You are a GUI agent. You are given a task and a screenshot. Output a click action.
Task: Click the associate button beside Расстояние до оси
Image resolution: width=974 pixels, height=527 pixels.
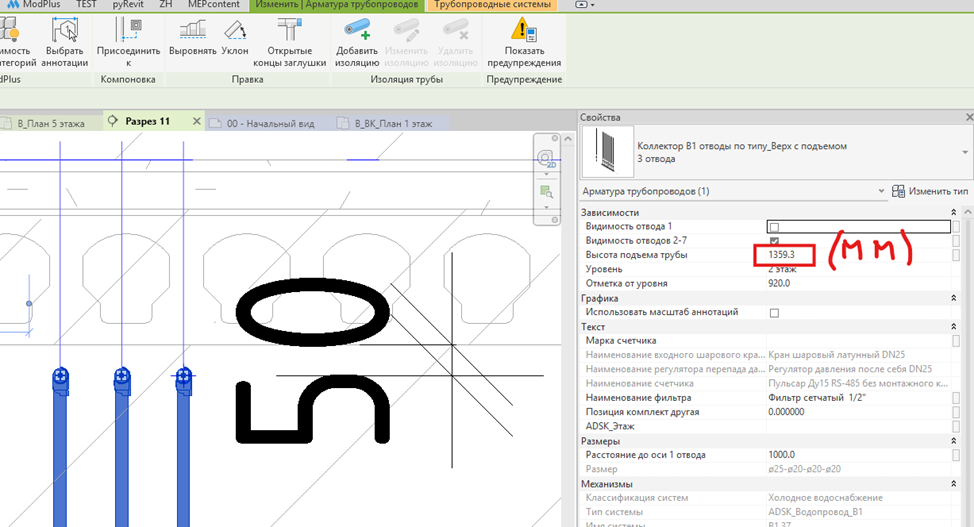(956, 455)
